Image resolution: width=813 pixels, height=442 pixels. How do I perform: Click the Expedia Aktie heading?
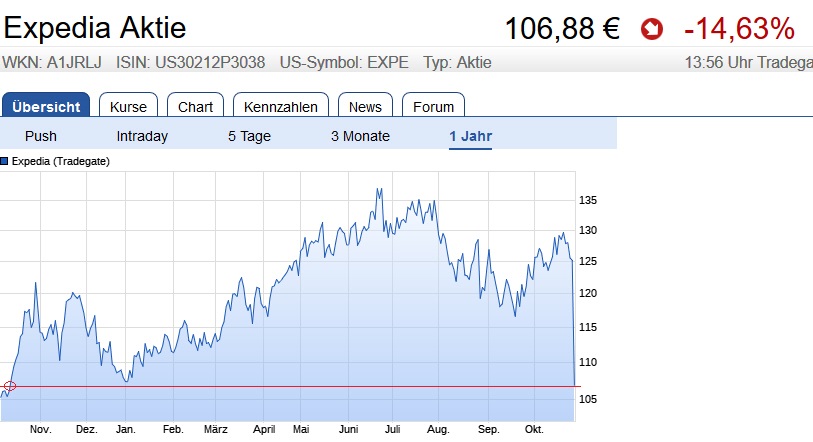coord(95,28)
